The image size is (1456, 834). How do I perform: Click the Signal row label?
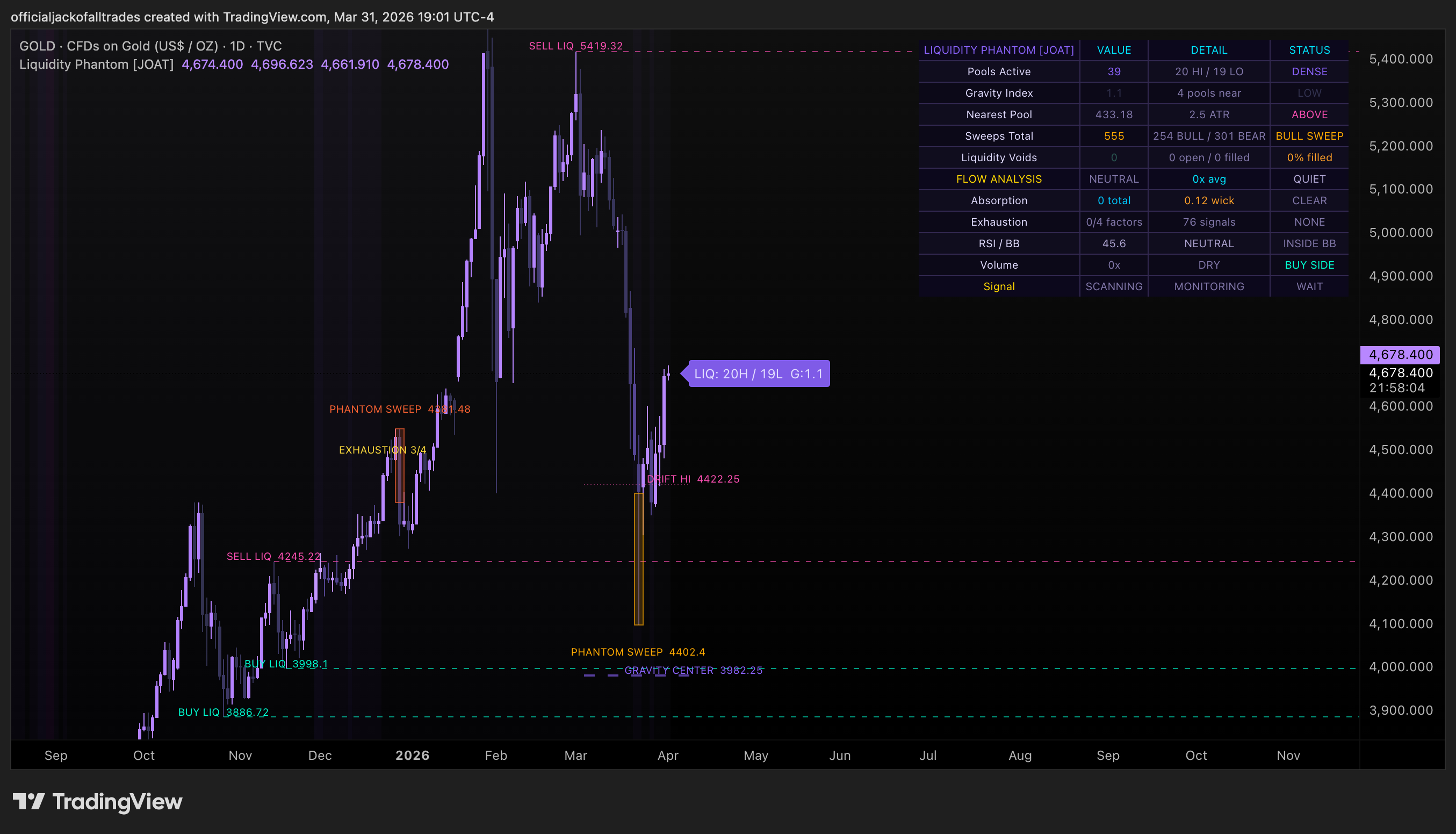coord(999,286)
